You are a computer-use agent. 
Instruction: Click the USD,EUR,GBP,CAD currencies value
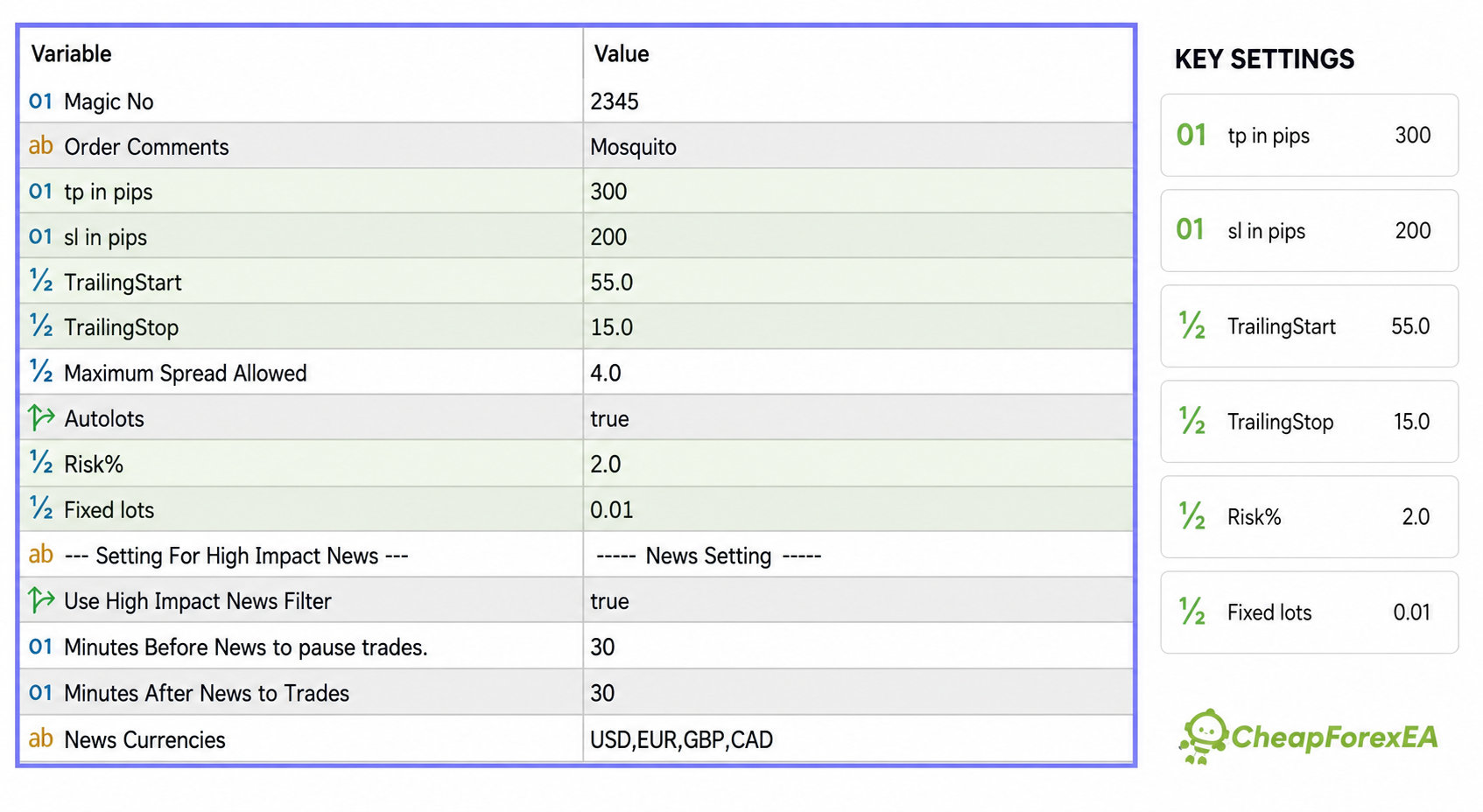681,740
